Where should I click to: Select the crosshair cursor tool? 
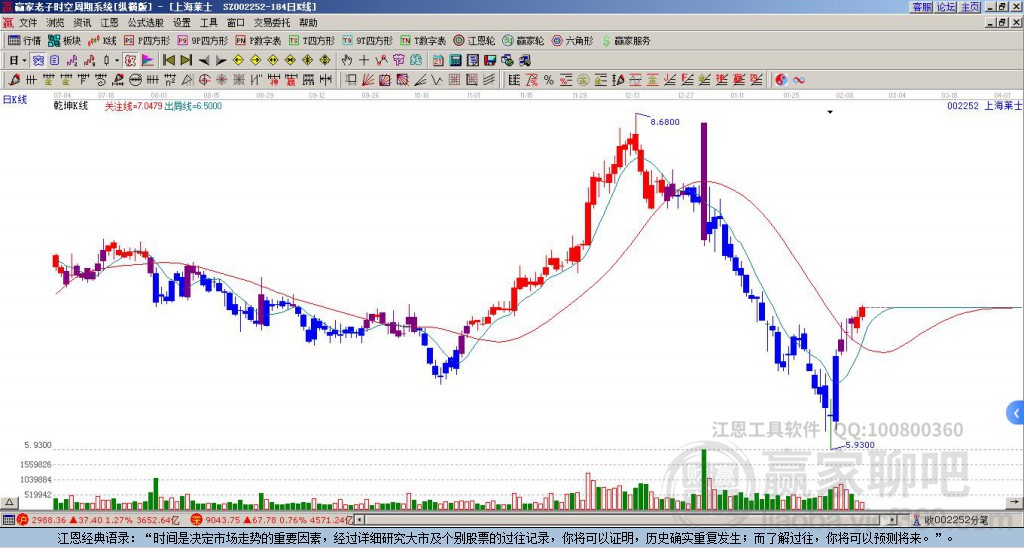pyautogui.click(x=364, y=61)
